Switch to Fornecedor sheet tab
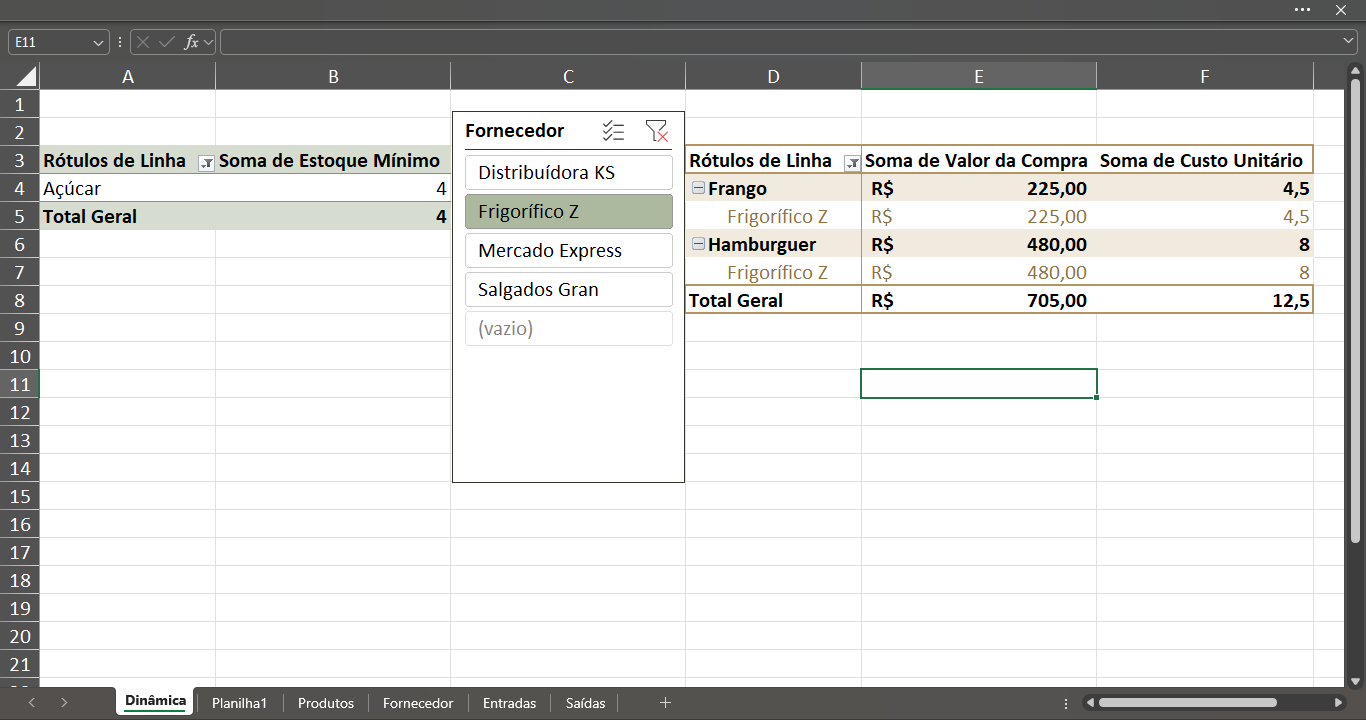The height and width of the screenshot is (720, 1366). 418,703
